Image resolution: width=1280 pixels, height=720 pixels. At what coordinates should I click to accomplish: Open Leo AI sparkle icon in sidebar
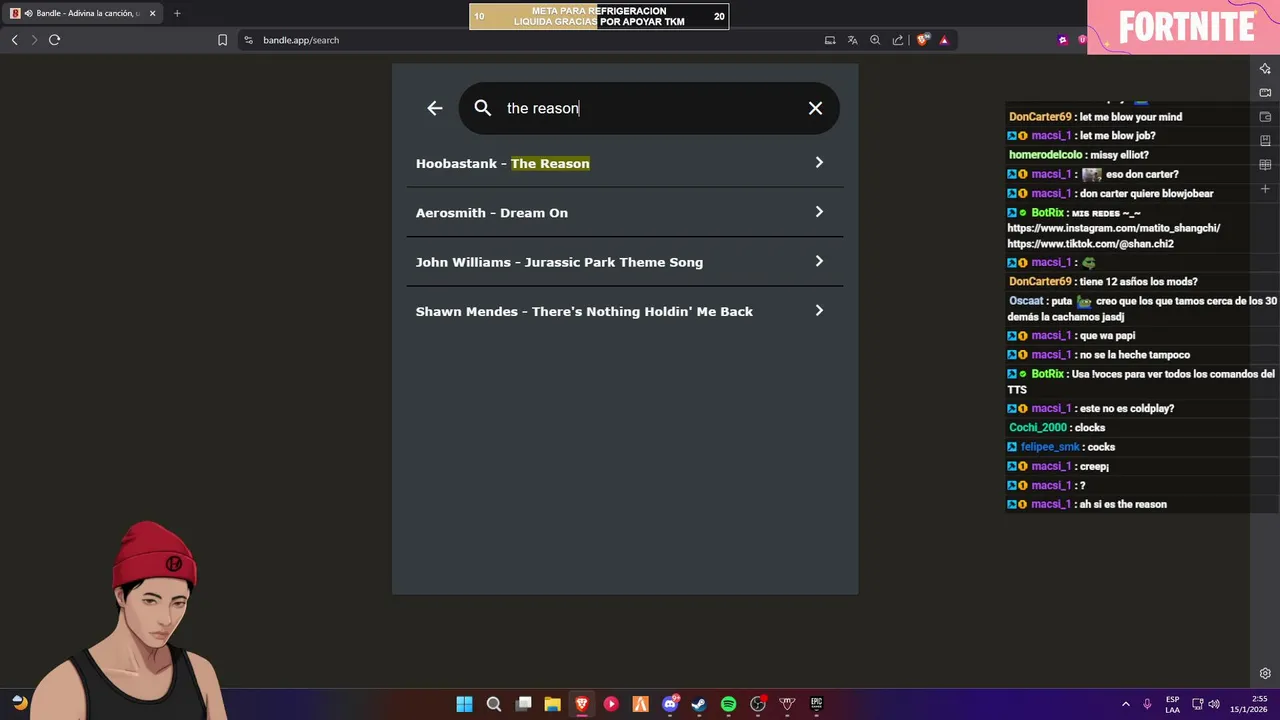[x=1265, y=69]
